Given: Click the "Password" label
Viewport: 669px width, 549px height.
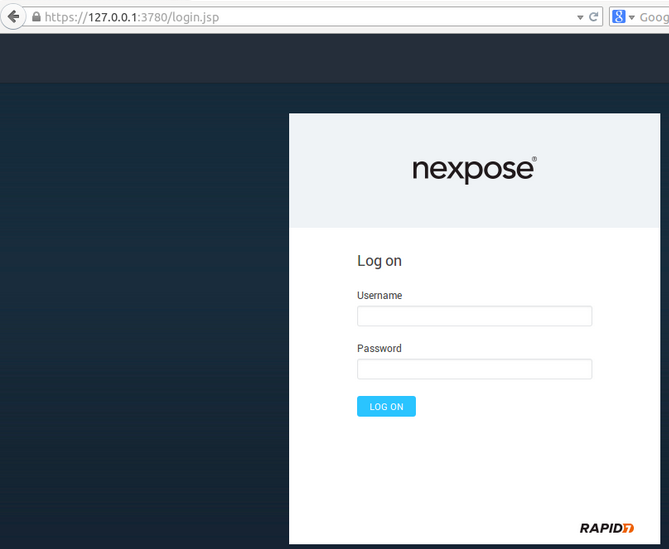Looking at the screenshot, I should (x=379, y=348).
